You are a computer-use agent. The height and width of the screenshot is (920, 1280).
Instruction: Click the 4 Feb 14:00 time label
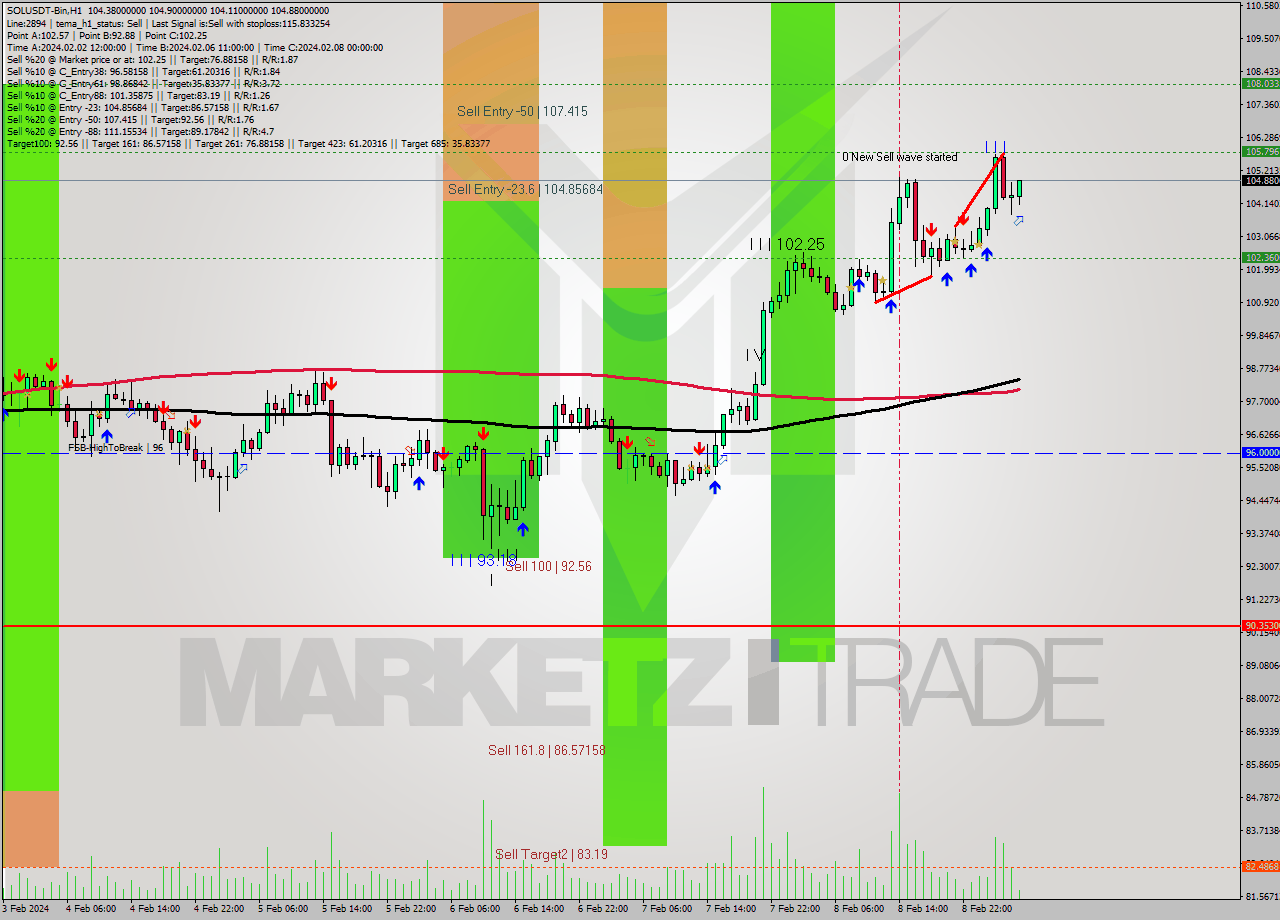point(155,909)
